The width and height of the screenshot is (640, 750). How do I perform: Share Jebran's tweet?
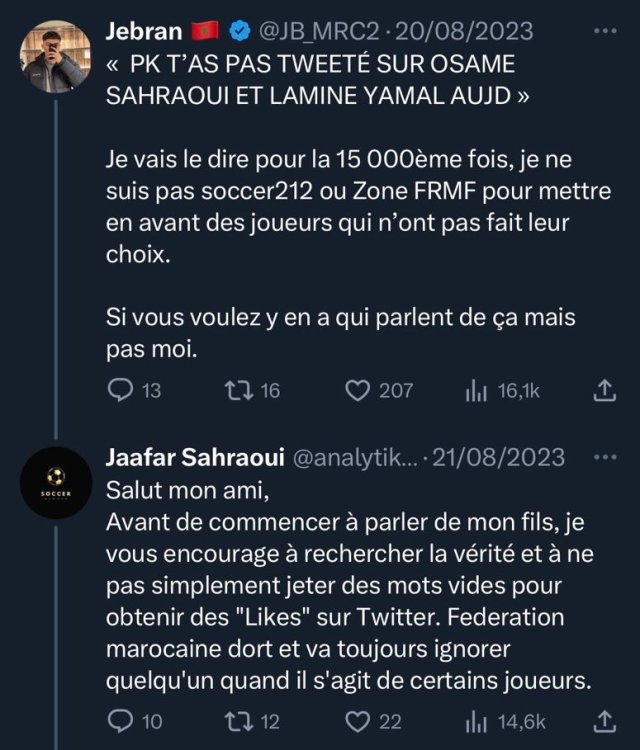(x=604, y=391)
